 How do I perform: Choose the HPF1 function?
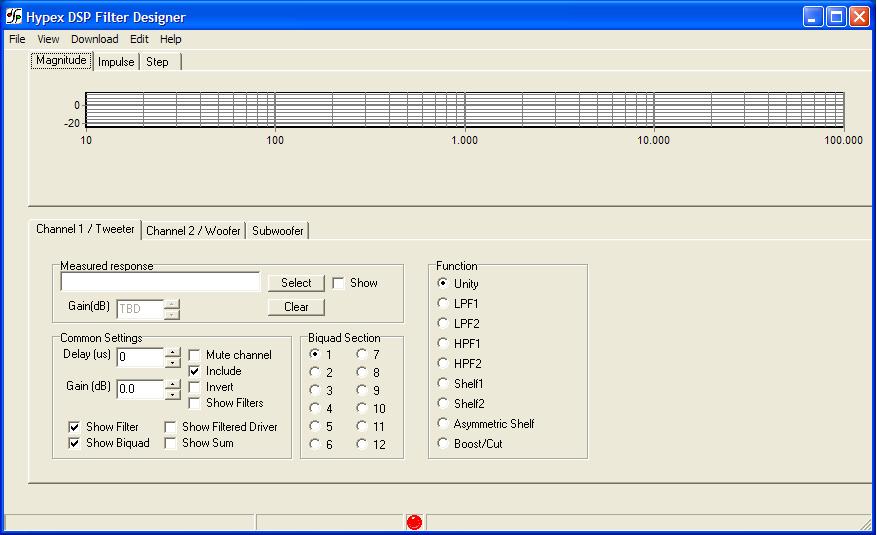coord(442,343)
